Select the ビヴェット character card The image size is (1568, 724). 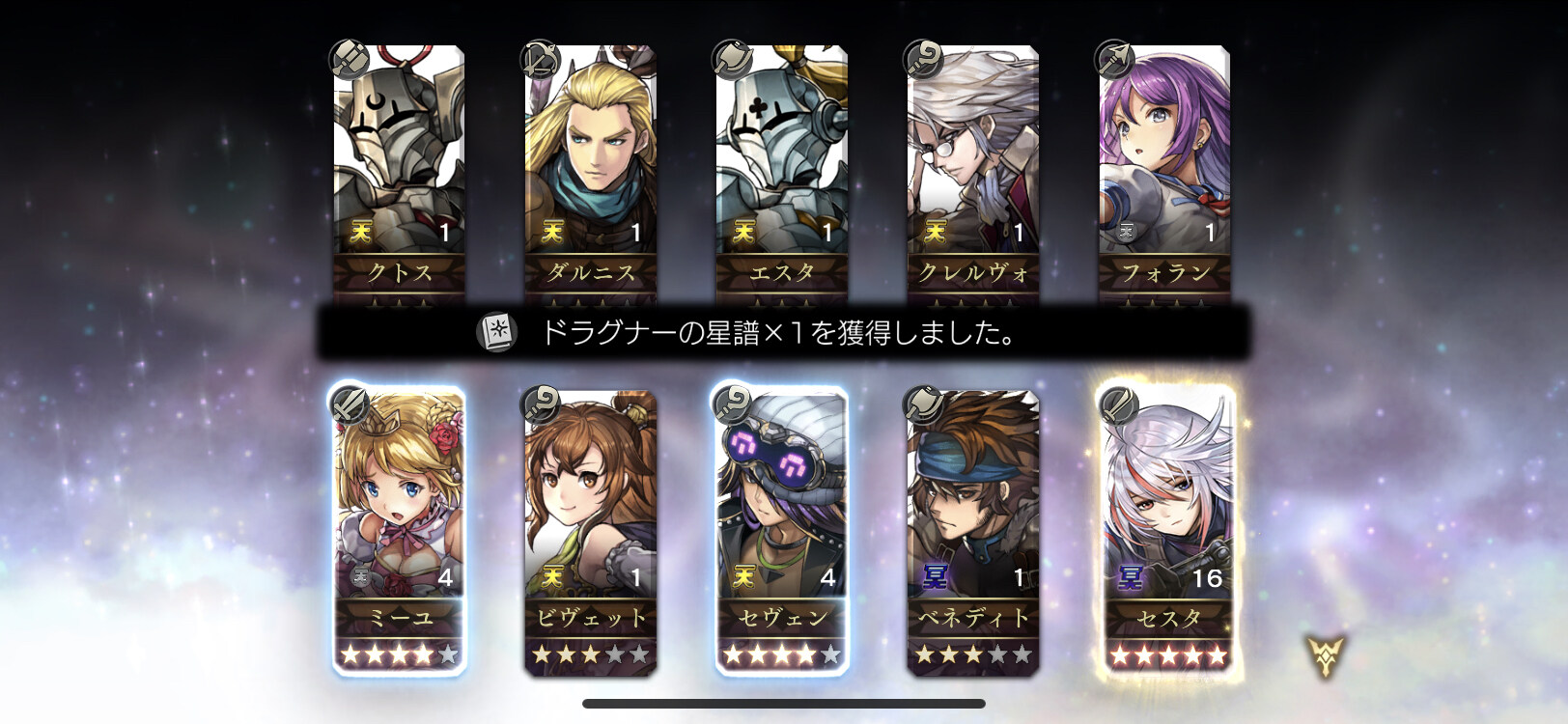click(x=590, y=531)
